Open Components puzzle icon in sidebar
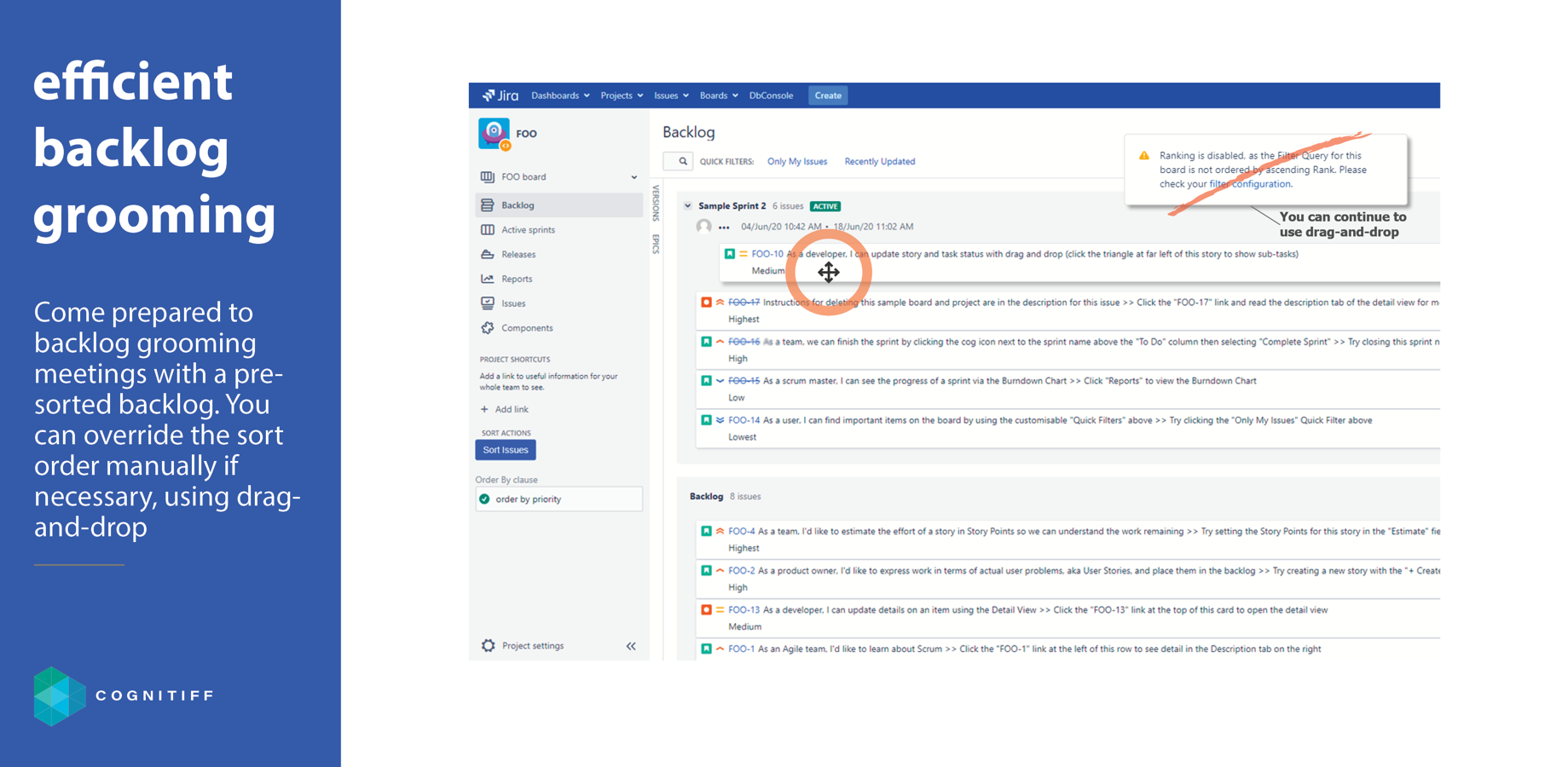The width and height of the screenshot is (1568, 767). tap(488, 328)
